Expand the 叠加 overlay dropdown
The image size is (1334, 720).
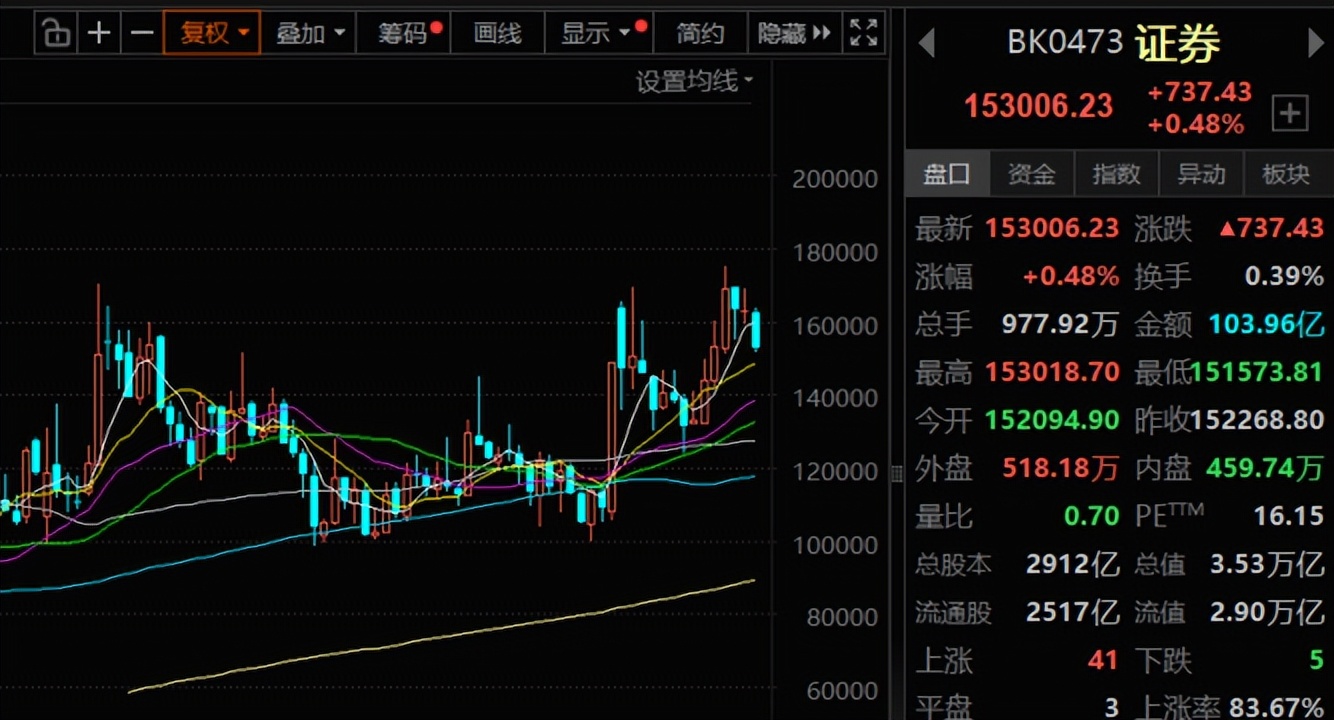tap(310, 33)
